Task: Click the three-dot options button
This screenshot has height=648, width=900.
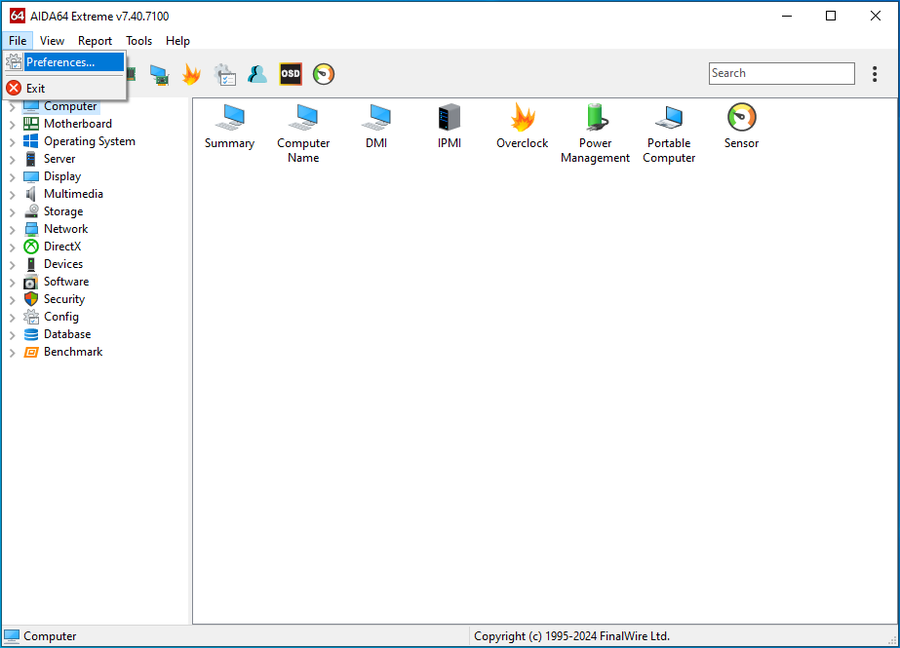Action: 875,74
